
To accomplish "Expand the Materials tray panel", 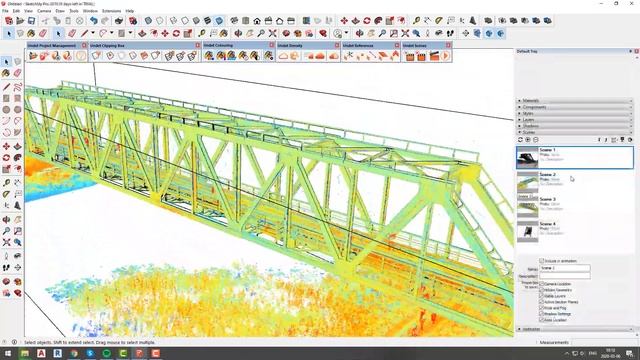I will tap(575, 100).
